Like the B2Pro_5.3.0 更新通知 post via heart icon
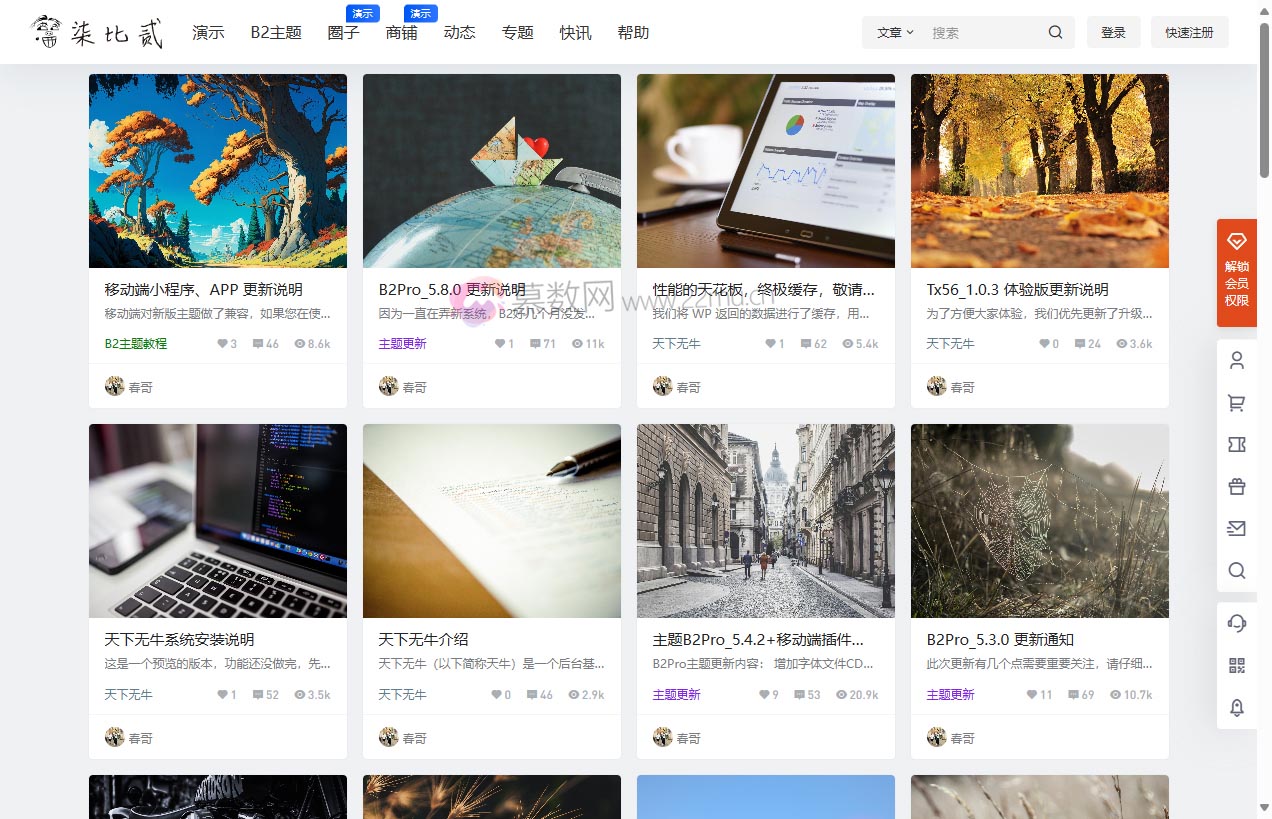Viewport: 1272px width, 819px height. coord(1033,695)
